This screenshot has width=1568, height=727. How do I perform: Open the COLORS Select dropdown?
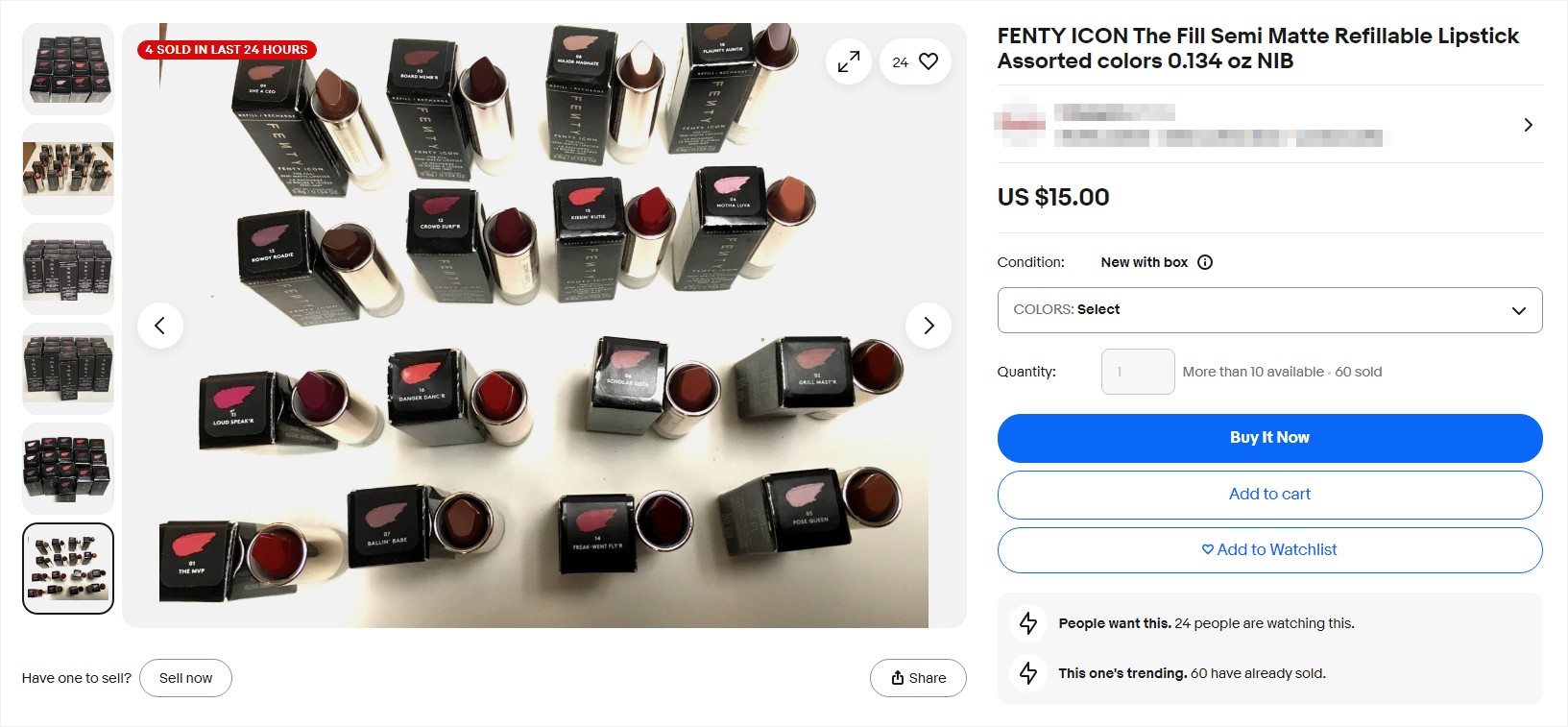[1269, 309]
